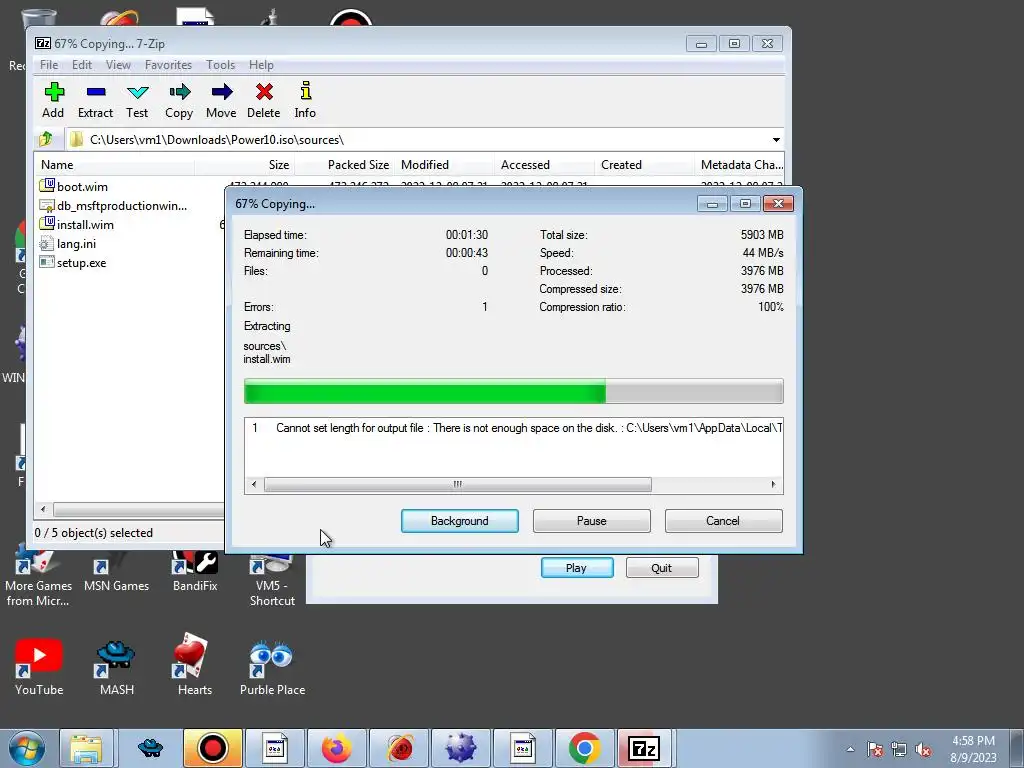Open the YouTube desktop shortcut
This screenshot has width=1024, height=768.
39,665
